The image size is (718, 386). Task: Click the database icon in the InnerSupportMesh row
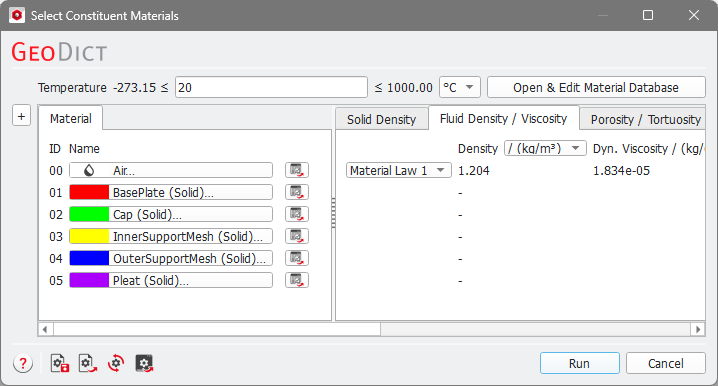pyautogui.click(x=297, y=236)
